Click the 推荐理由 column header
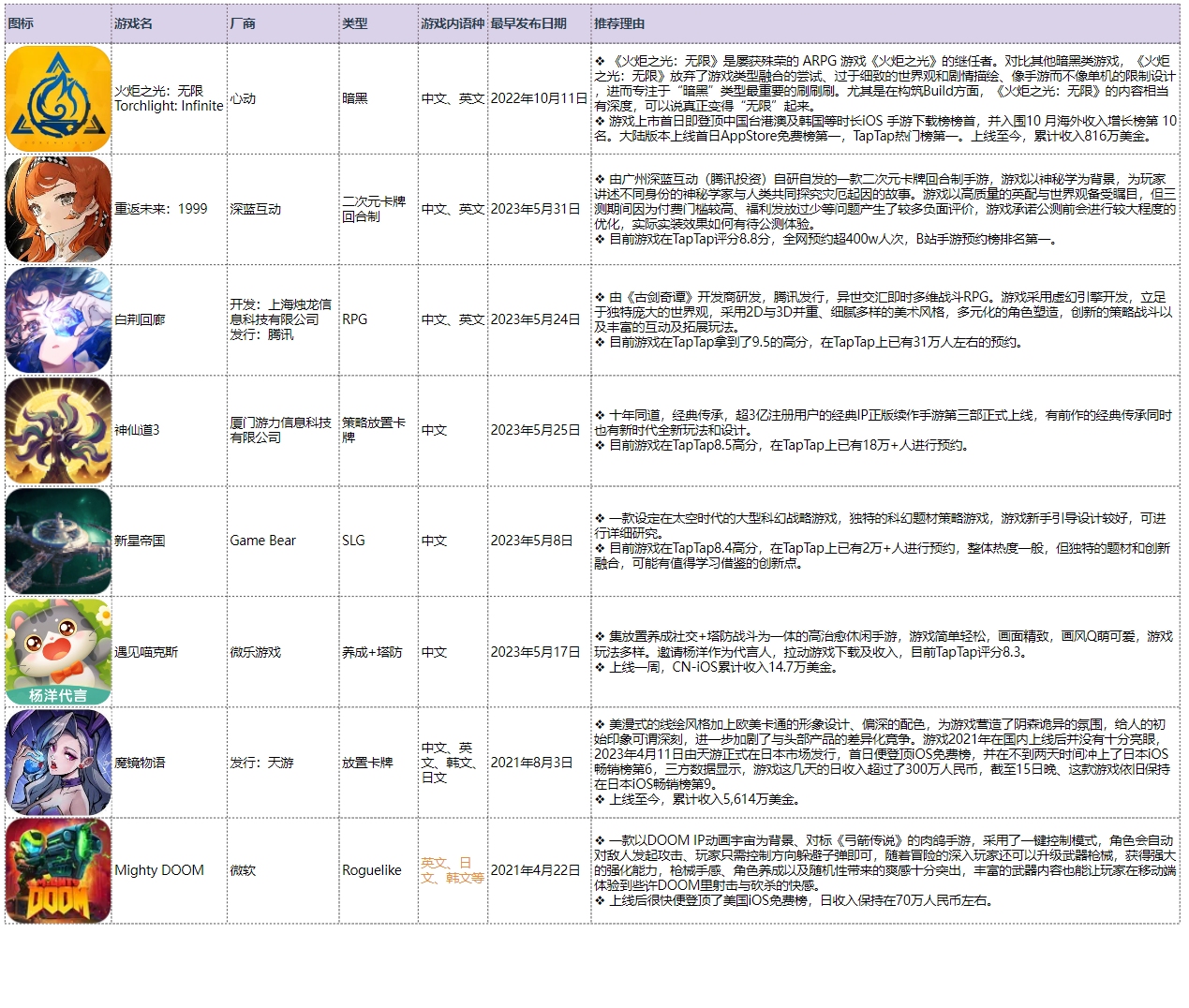This screenshot has height=1008, width=1189. (619, 23)
